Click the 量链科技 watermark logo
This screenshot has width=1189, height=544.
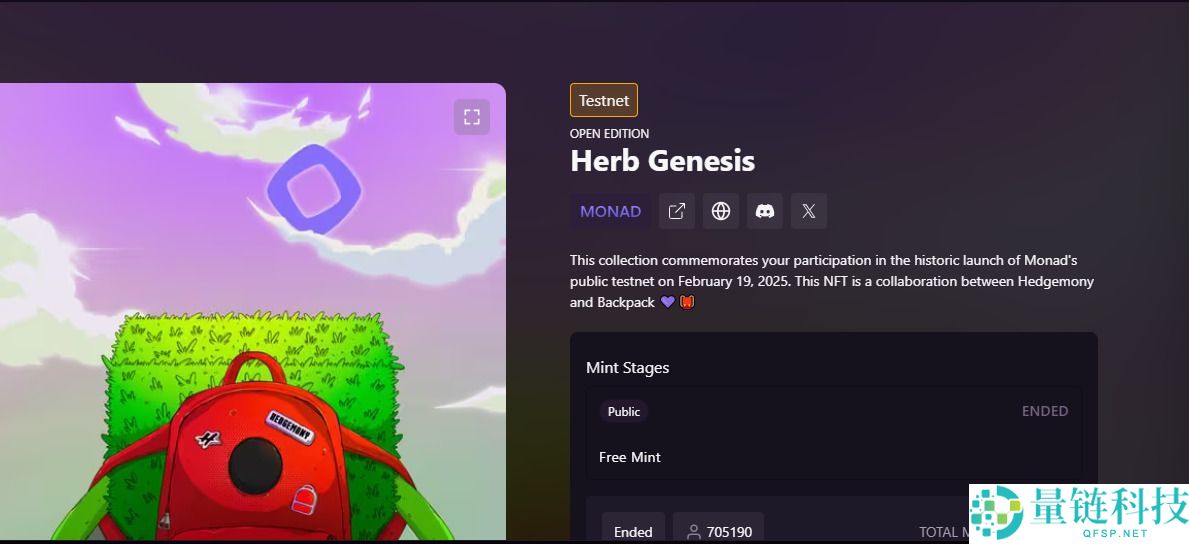(x=1079, y=513)
